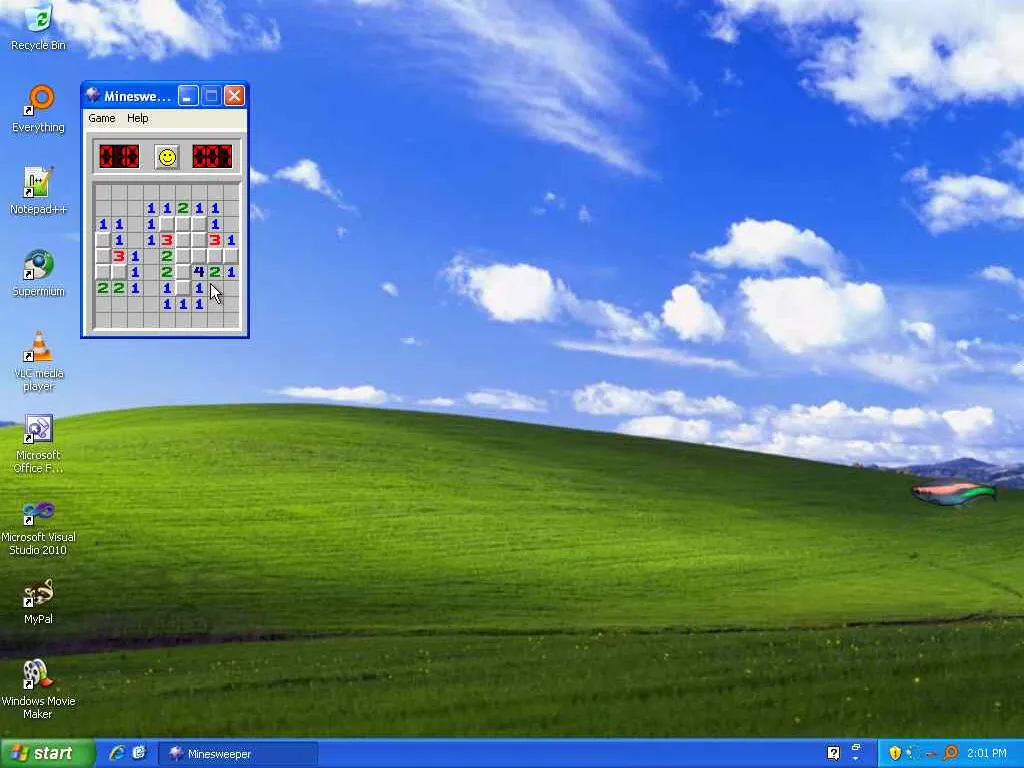
Task: Click the question mark help tray icon
Action: (x=833, y=753)
